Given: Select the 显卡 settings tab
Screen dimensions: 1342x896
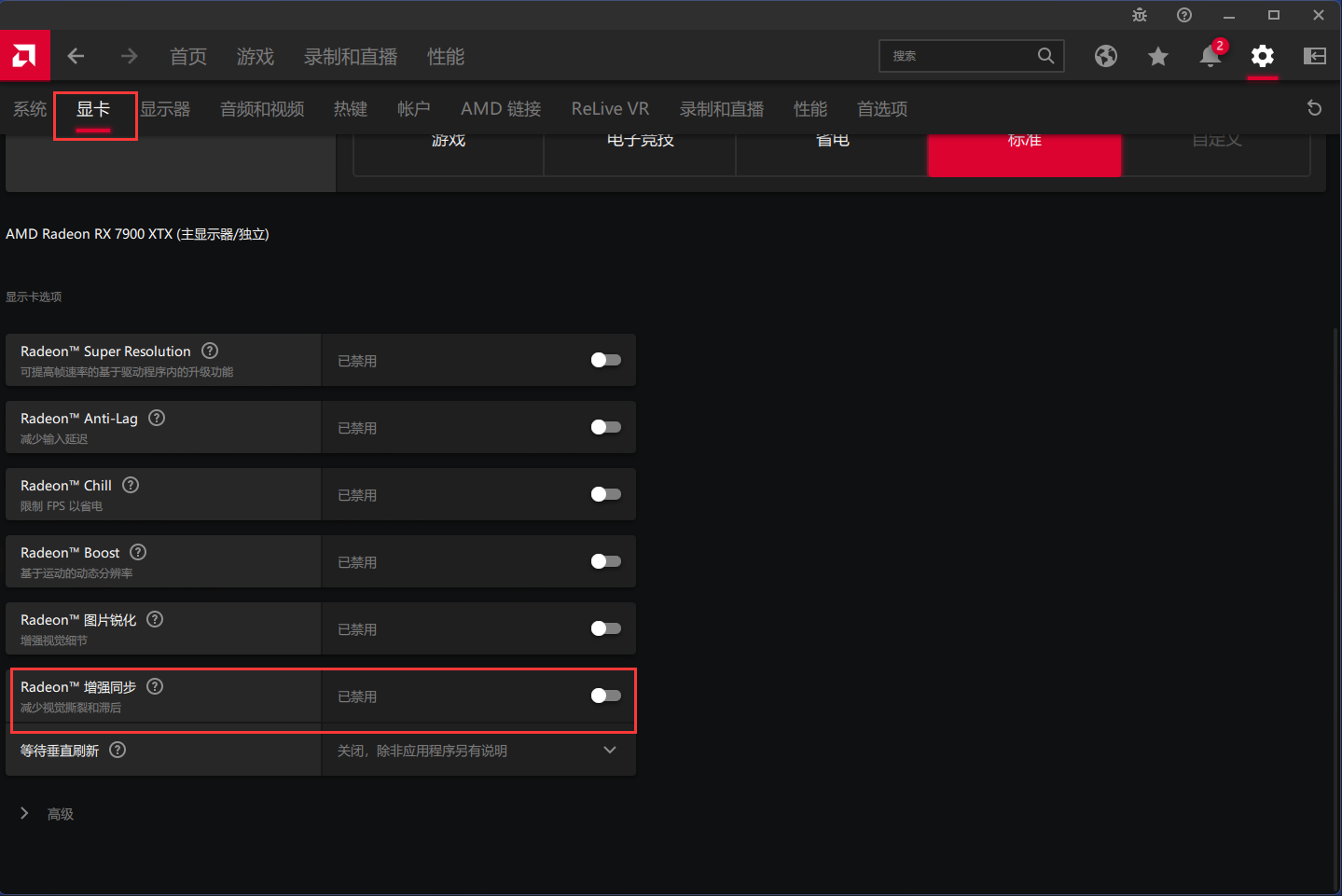Looking at the screenshot, I should tap(93, 109).
